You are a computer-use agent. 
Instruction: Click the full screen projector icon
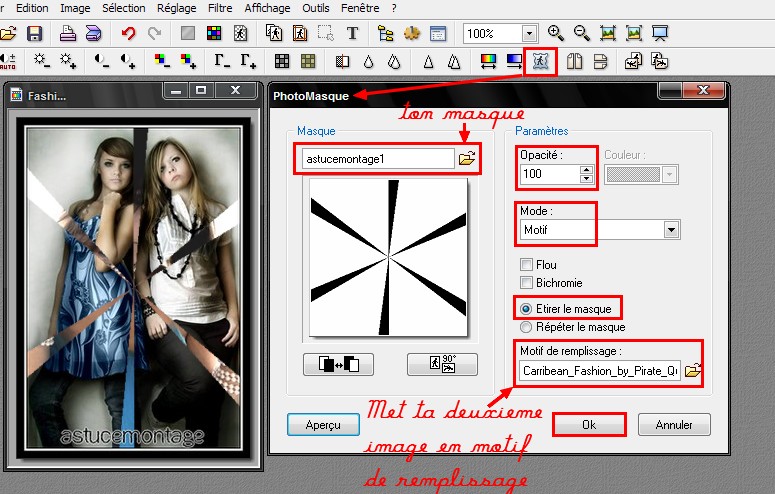[660, 33]
